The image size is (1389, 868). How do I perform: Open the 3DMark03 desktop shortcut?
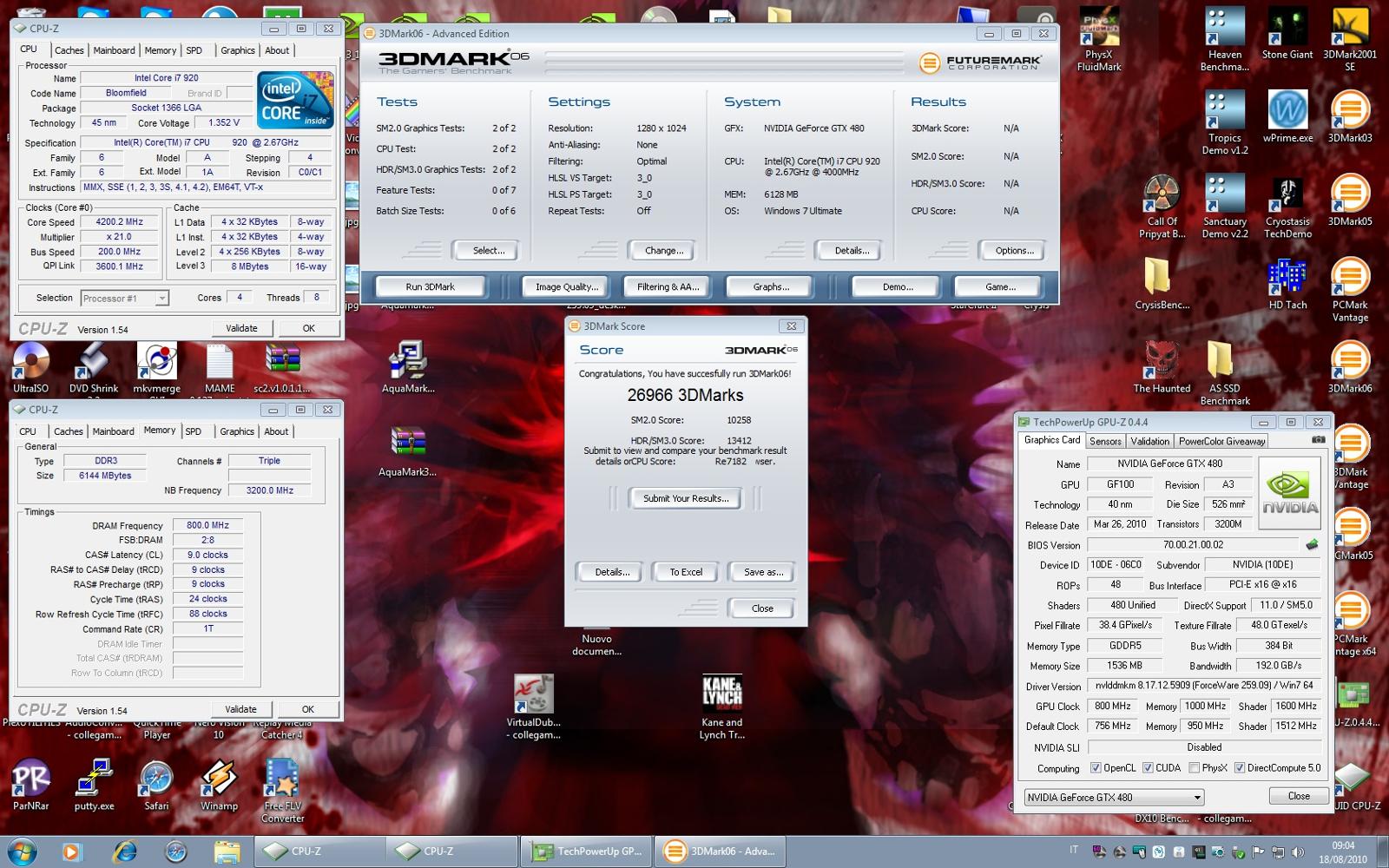tap(1350, 116)
